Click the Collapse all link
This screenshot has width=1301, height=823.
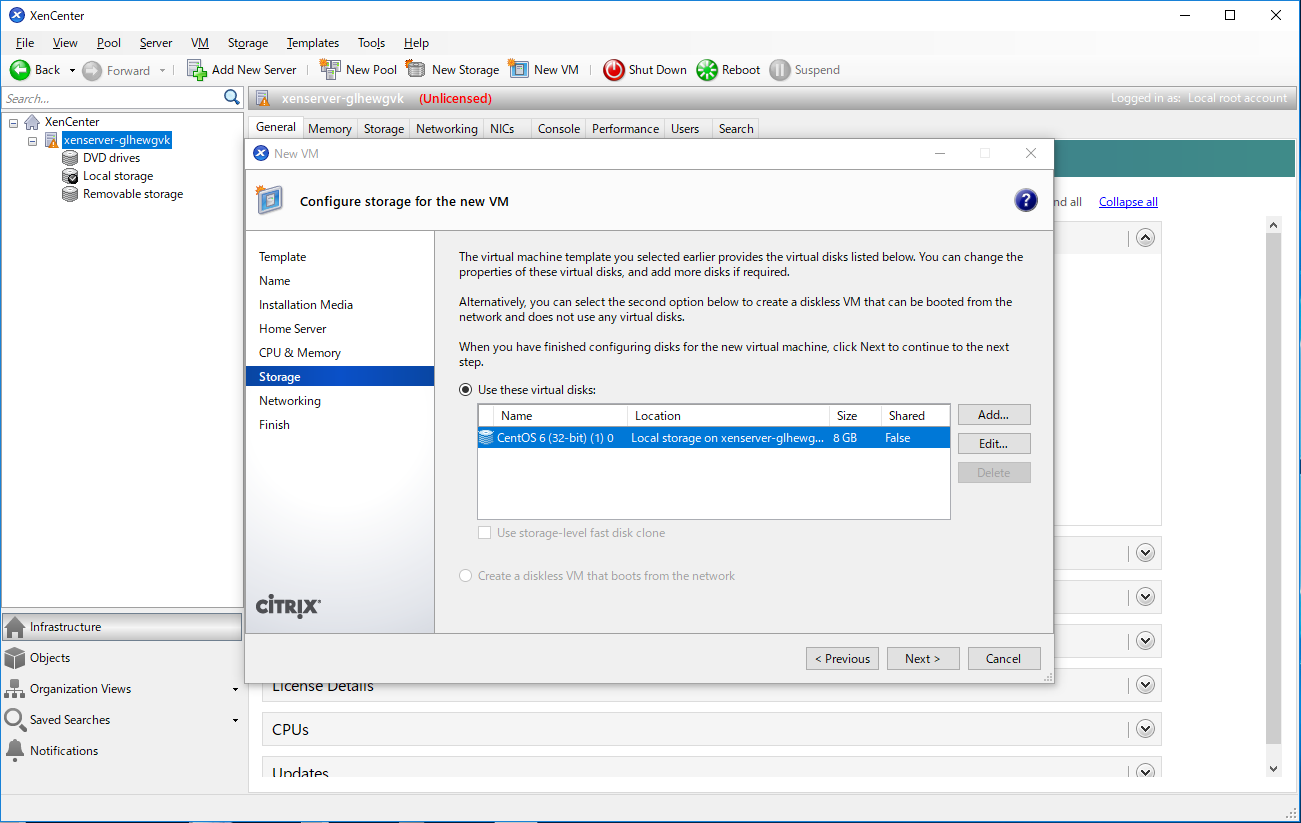pyautogui.click(x=1128, y=202)
